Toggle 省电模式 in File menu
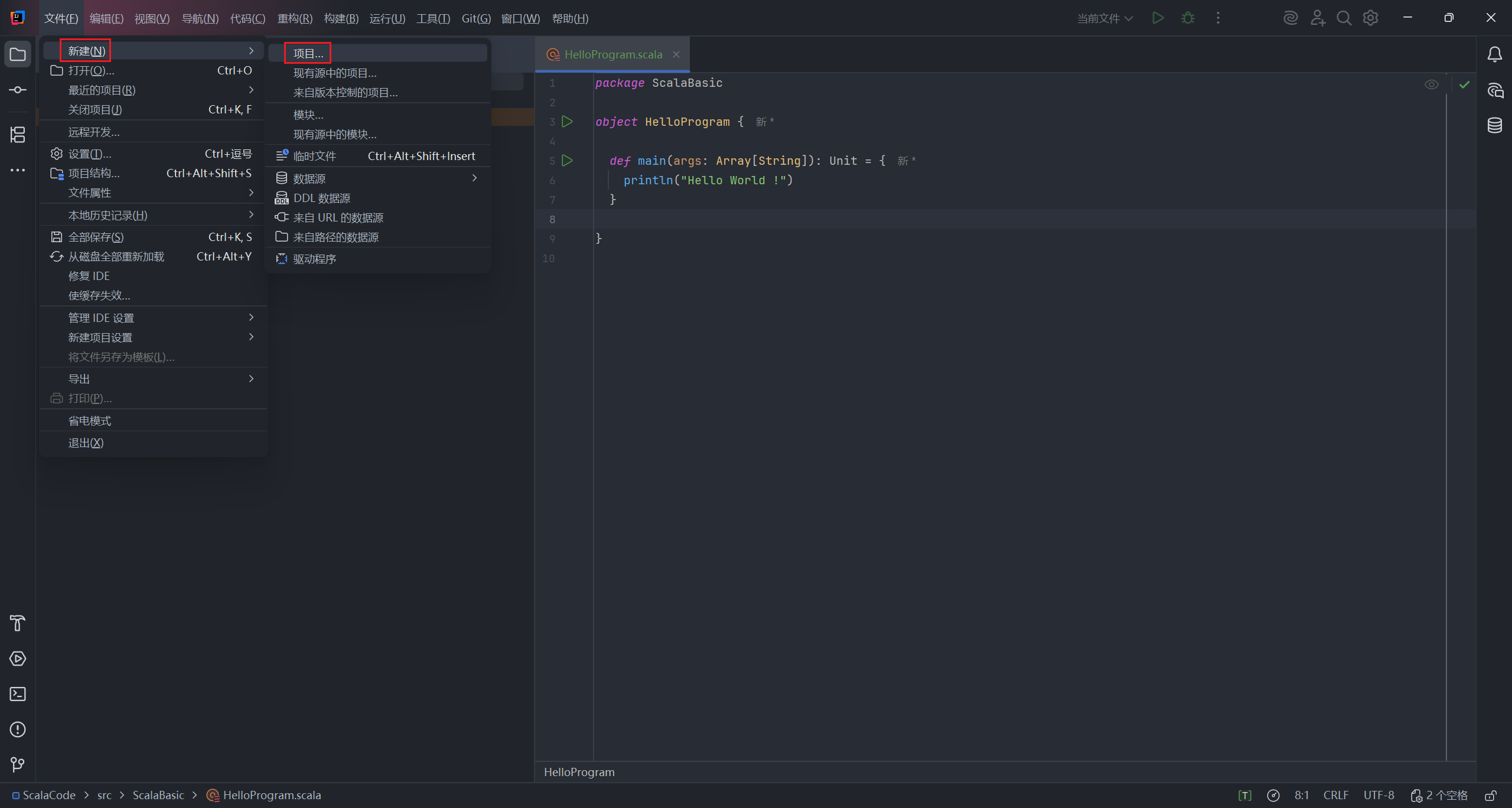This screenshot has height=808, width=1512. 90,421
